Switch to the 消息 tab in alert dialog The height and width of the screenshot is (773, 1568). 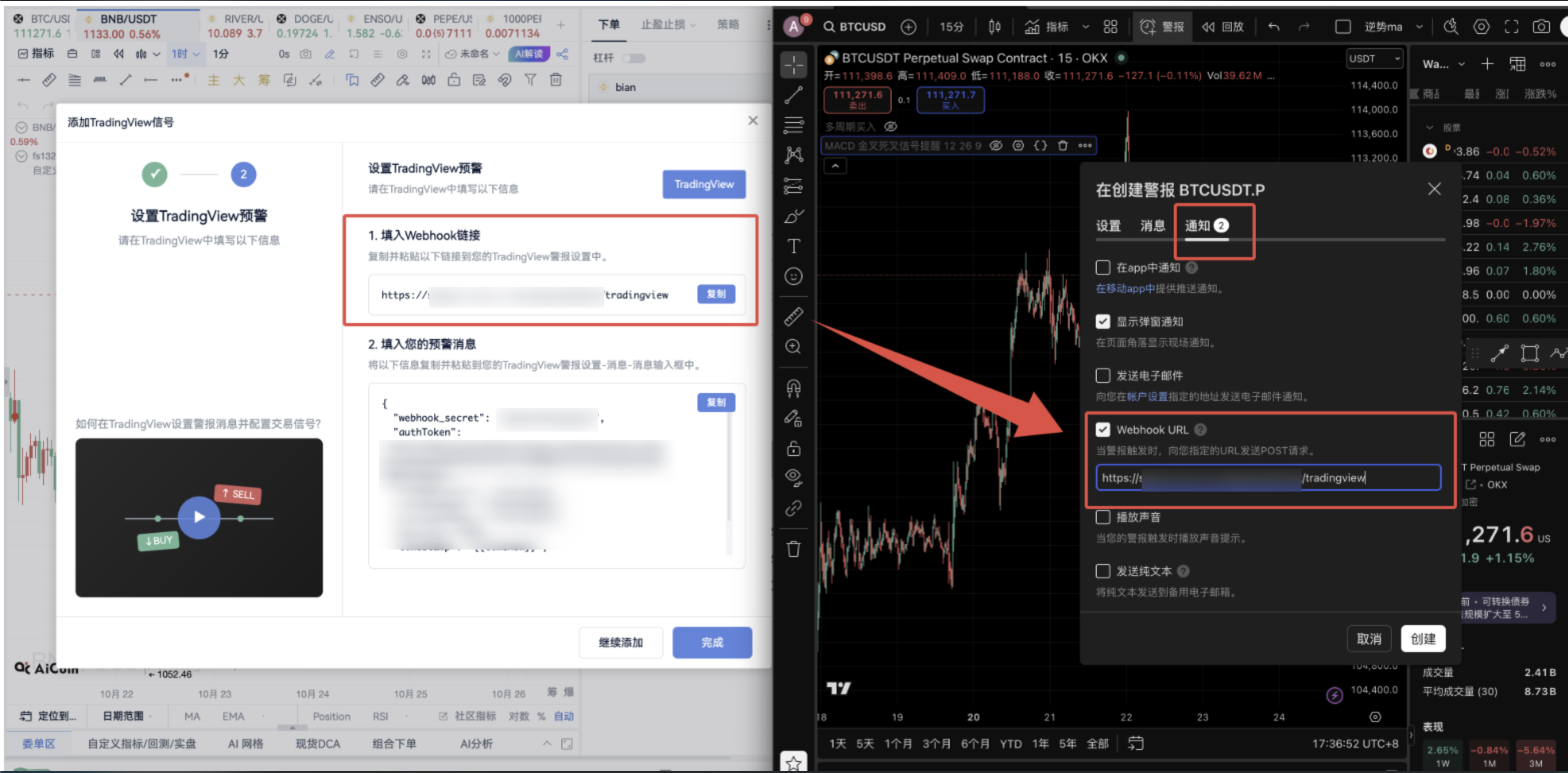click(x=1152, y=225)
